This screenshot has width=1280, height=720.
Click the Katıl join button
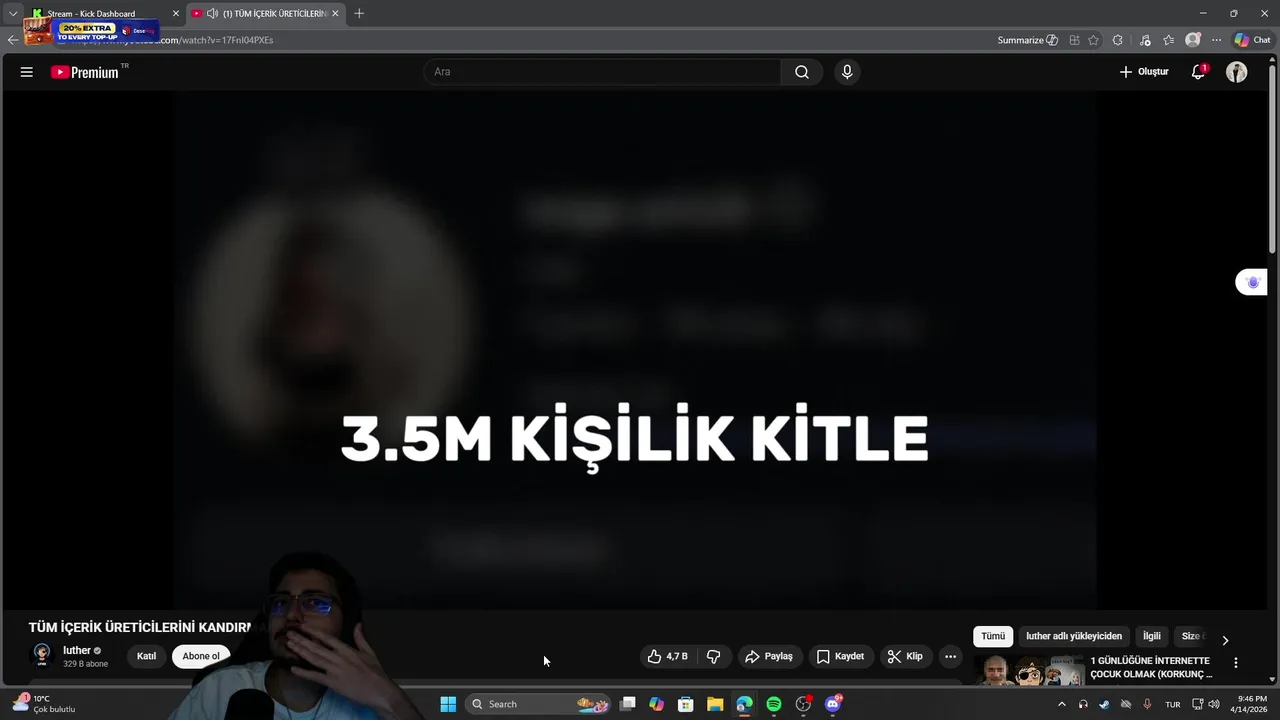[x=146, y=656]
